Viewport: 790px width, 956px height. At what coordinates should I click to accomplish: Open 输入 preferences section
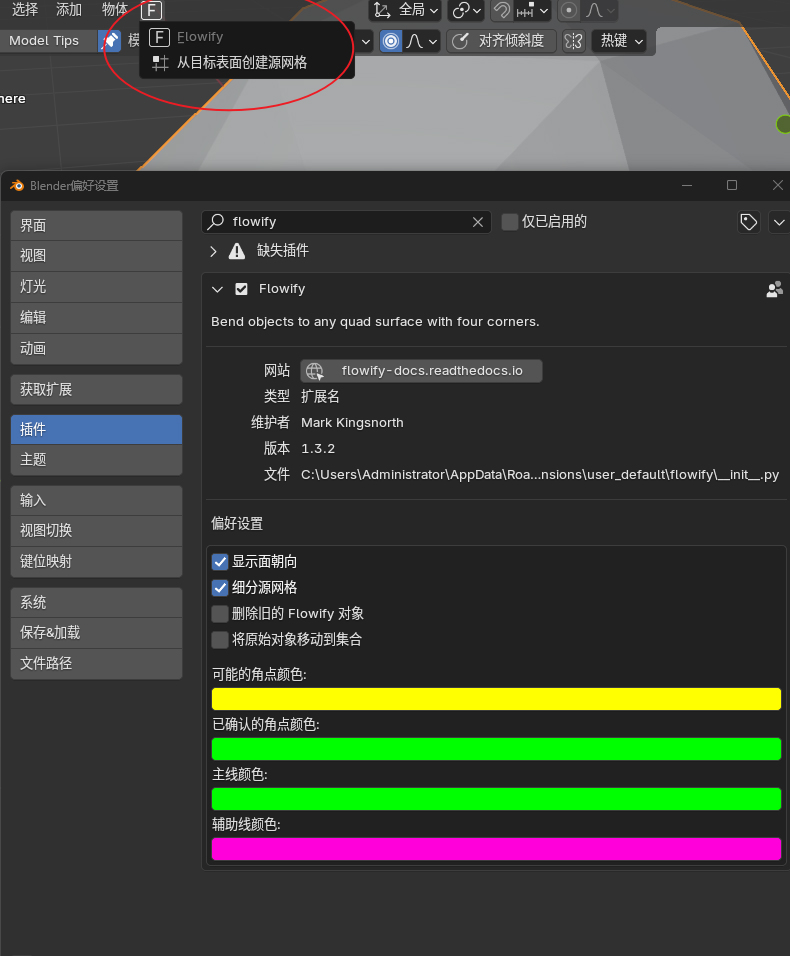[x=96, y=501]
